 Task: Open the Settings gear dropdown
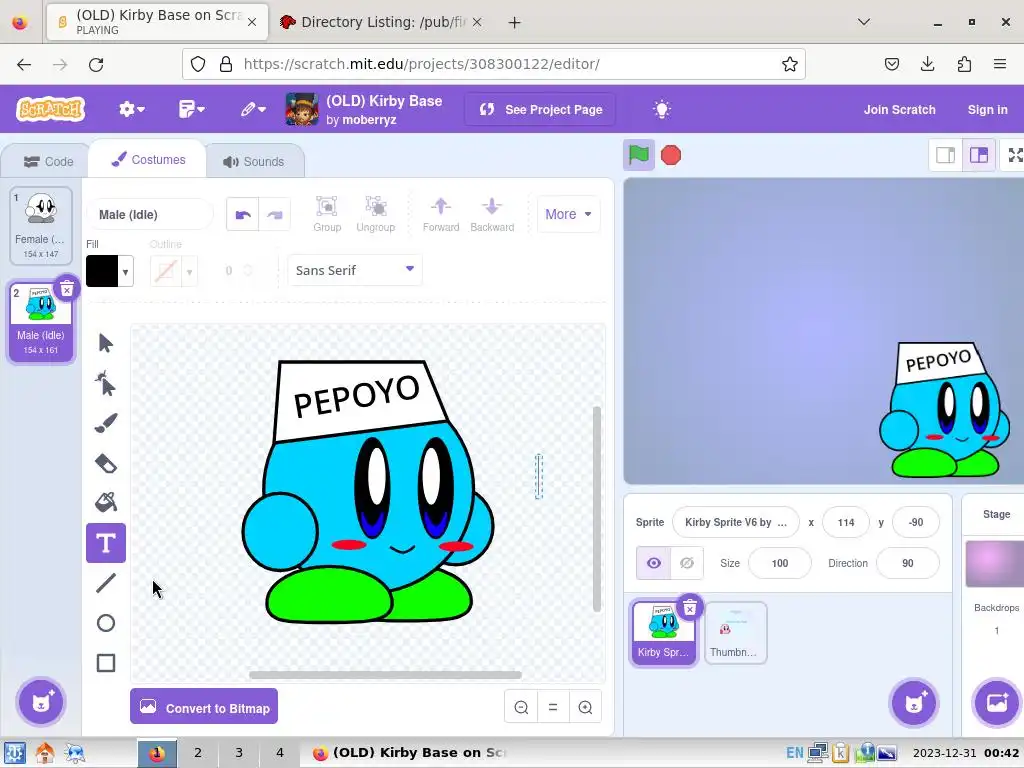131,109
